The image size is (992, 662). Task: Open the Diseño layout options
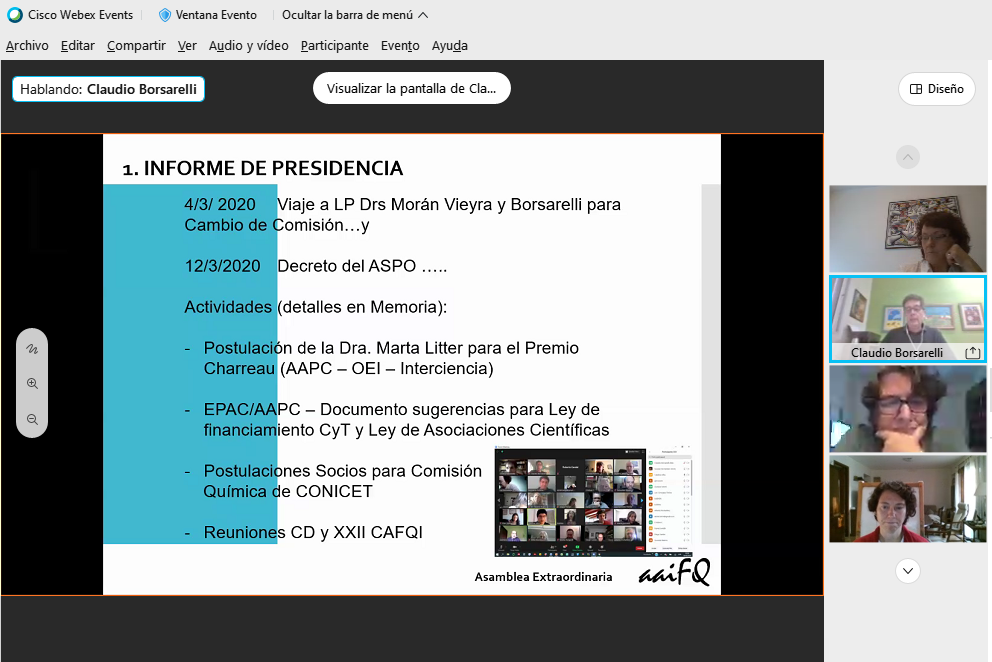pos(936,88)
